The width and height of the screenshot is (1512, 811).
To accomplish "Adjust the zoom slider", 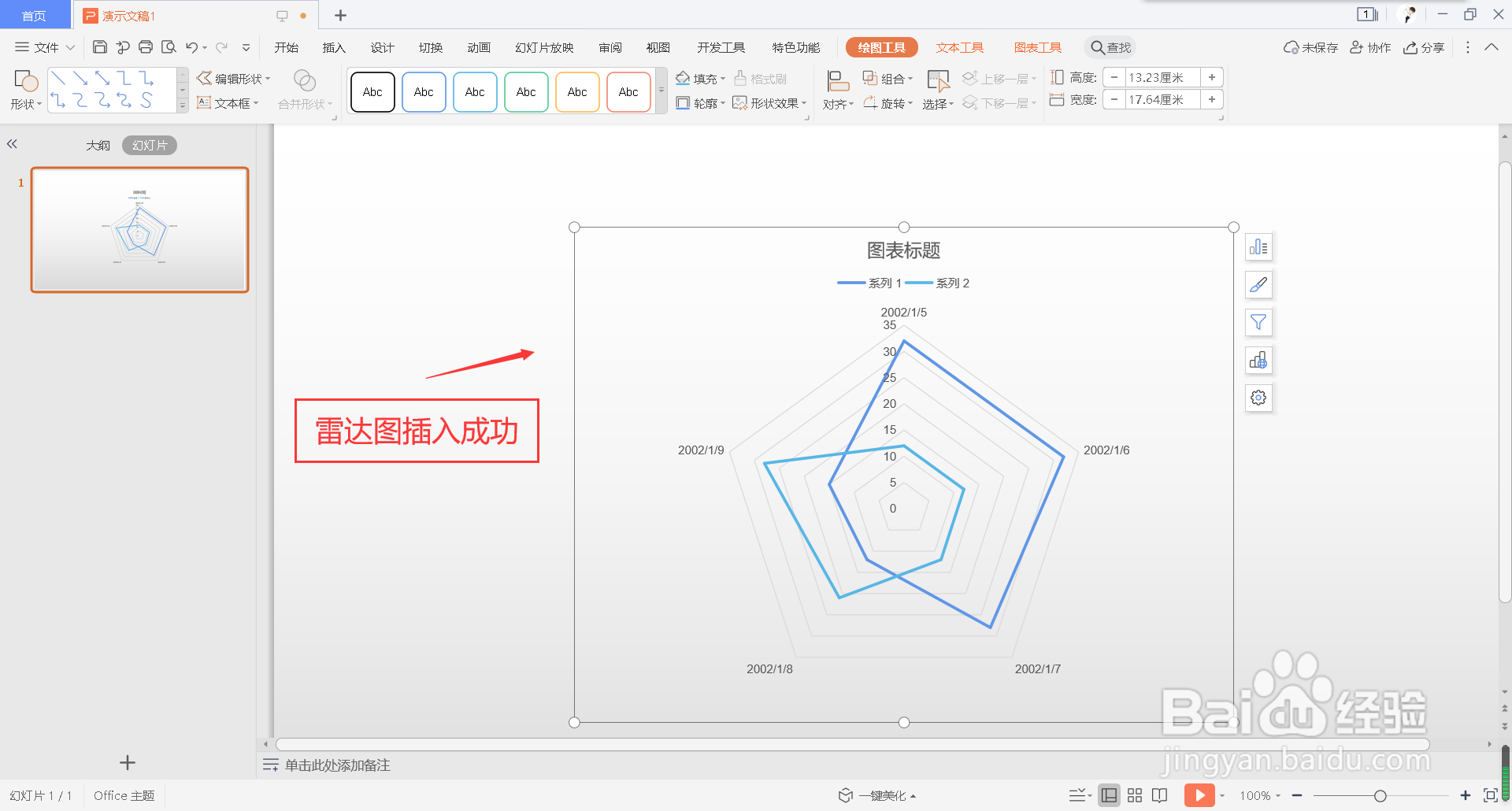I will (x=1381, y=795).
